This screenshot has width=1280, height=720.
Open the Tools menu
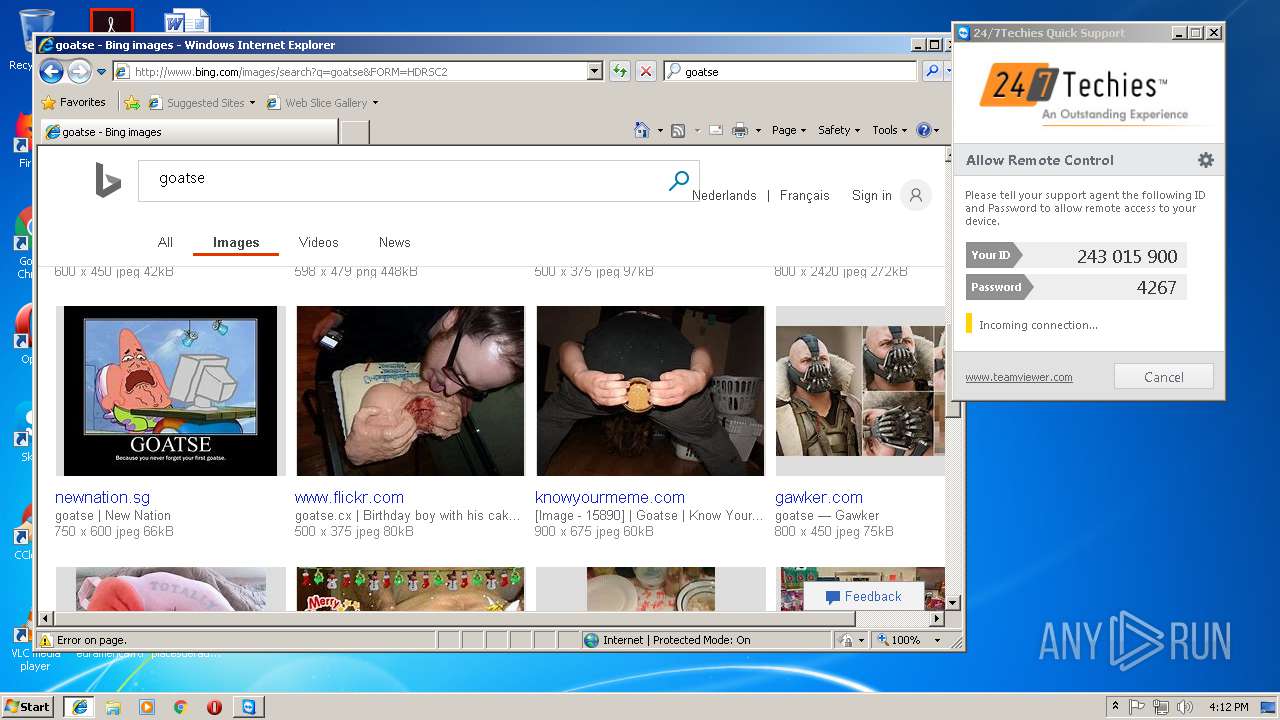(889, 130)
